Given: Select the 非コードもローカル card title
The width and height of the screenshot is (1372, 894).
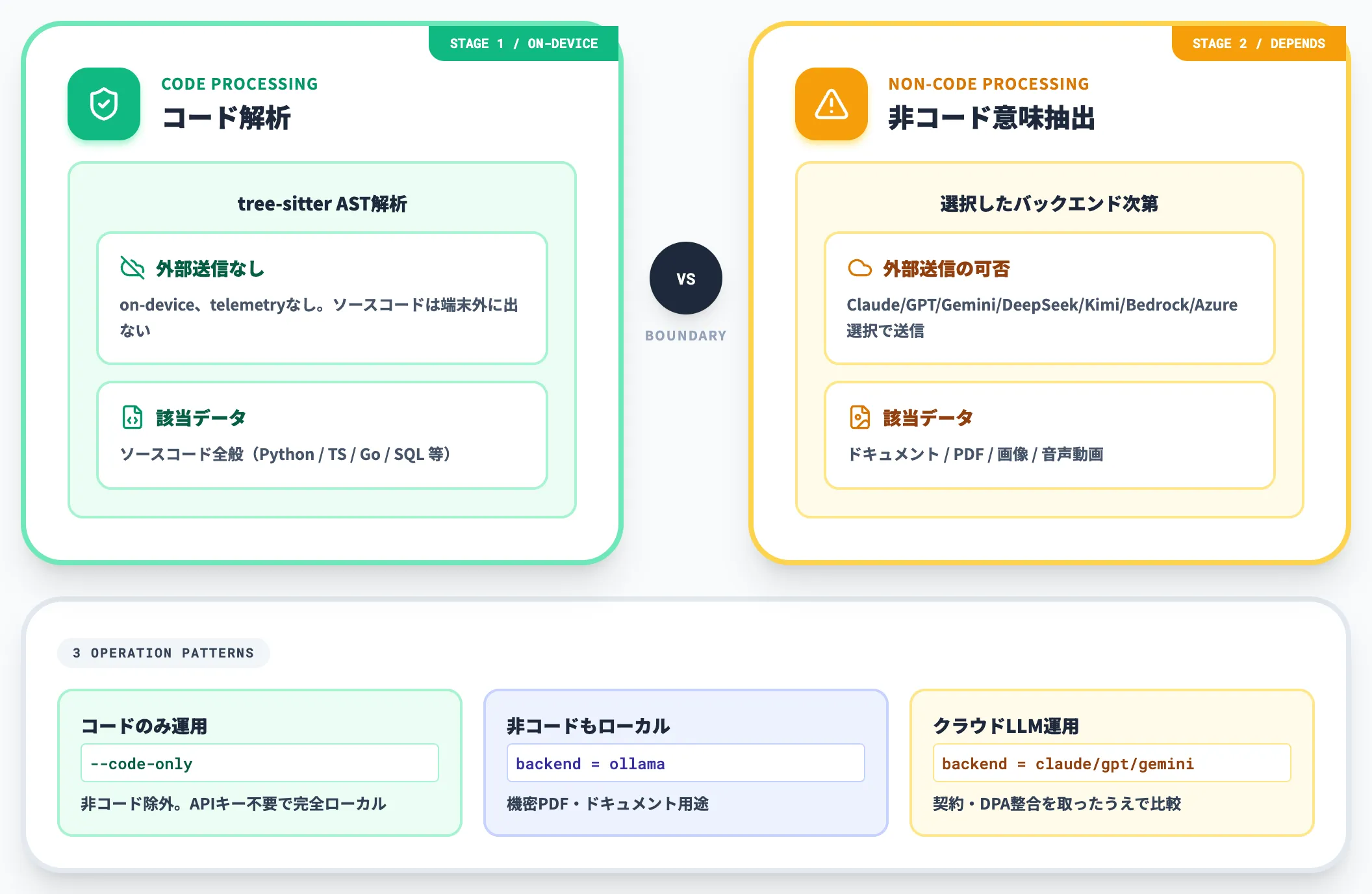Looking at the screenshot, I should tap(589, 726).
